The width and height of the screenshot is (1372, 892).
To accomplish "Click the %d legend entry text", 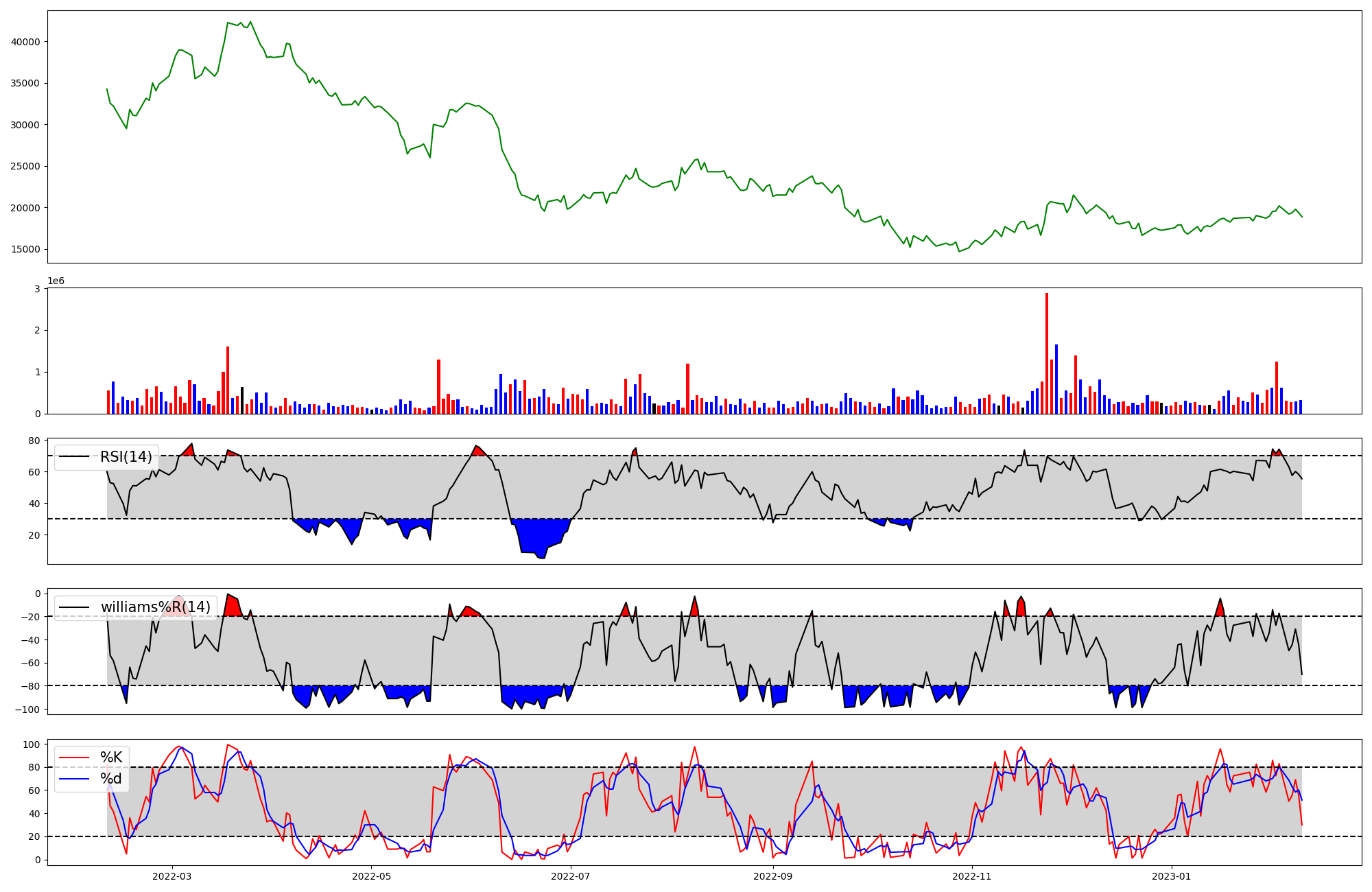I will coord(111,779).
